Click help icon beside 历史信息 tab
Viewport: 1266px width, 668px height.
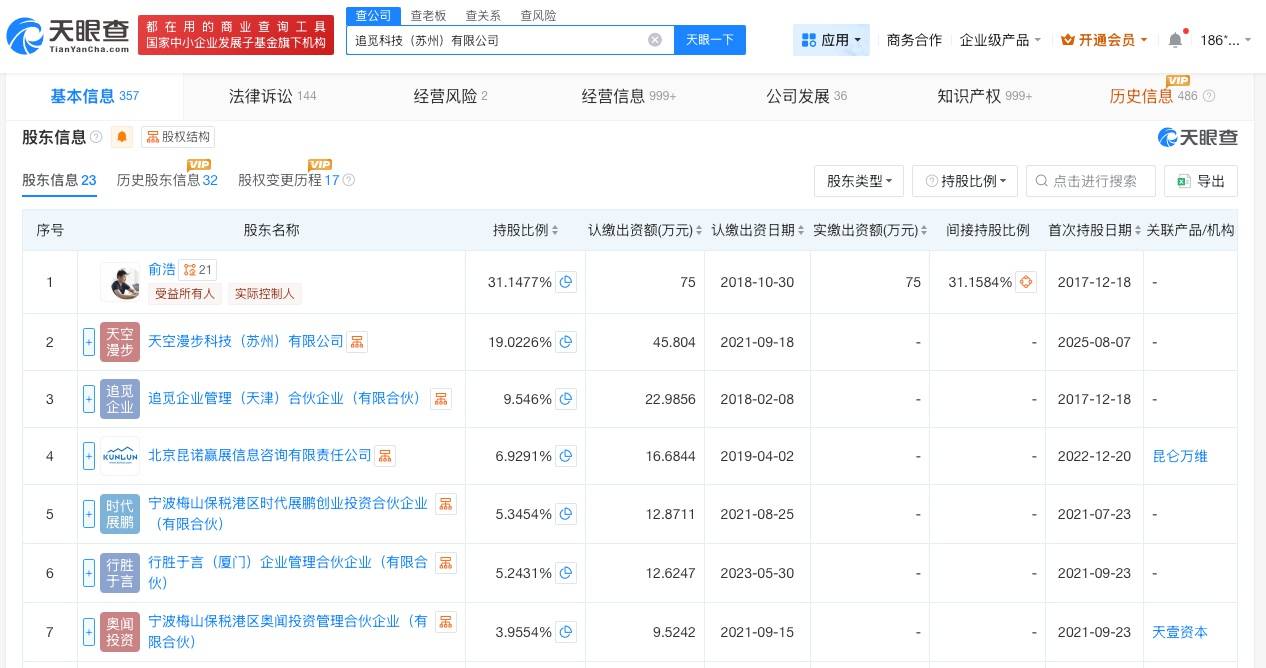coord(1209,96)
